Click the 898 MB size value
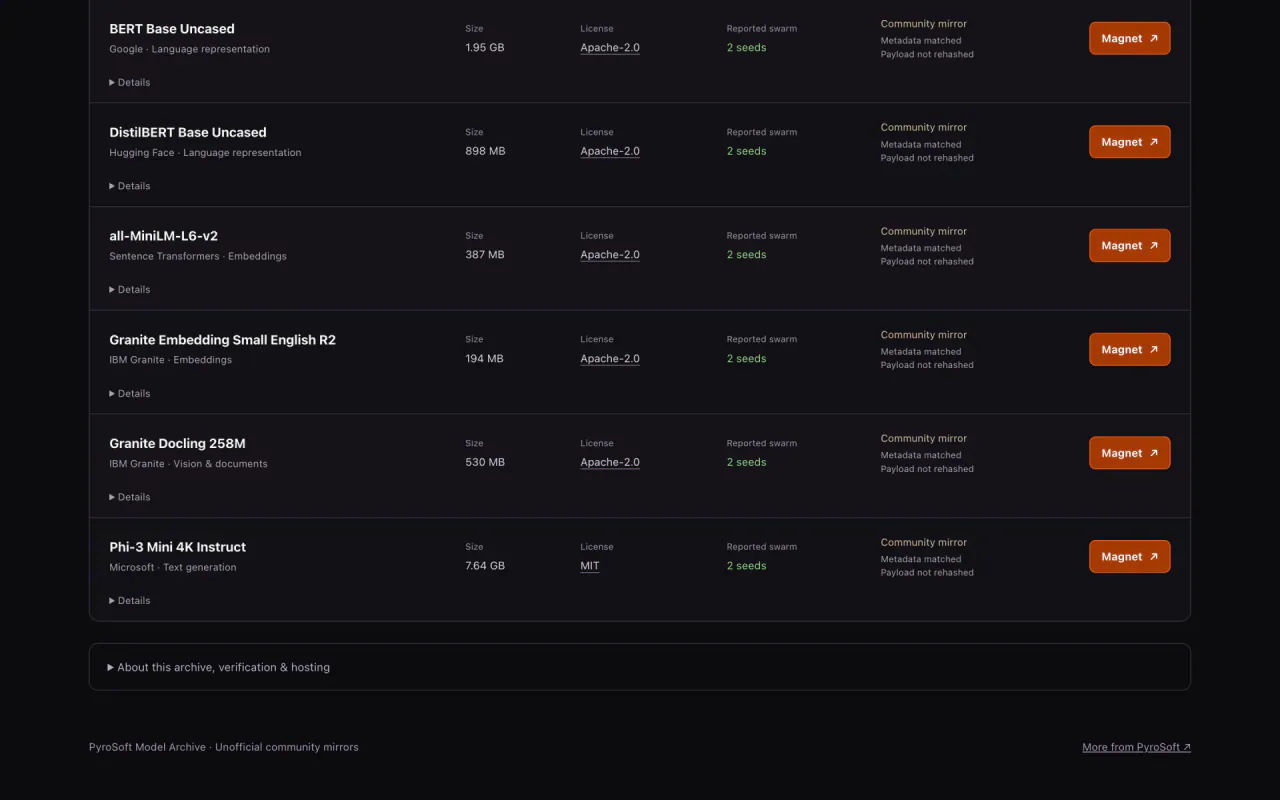 485,151
